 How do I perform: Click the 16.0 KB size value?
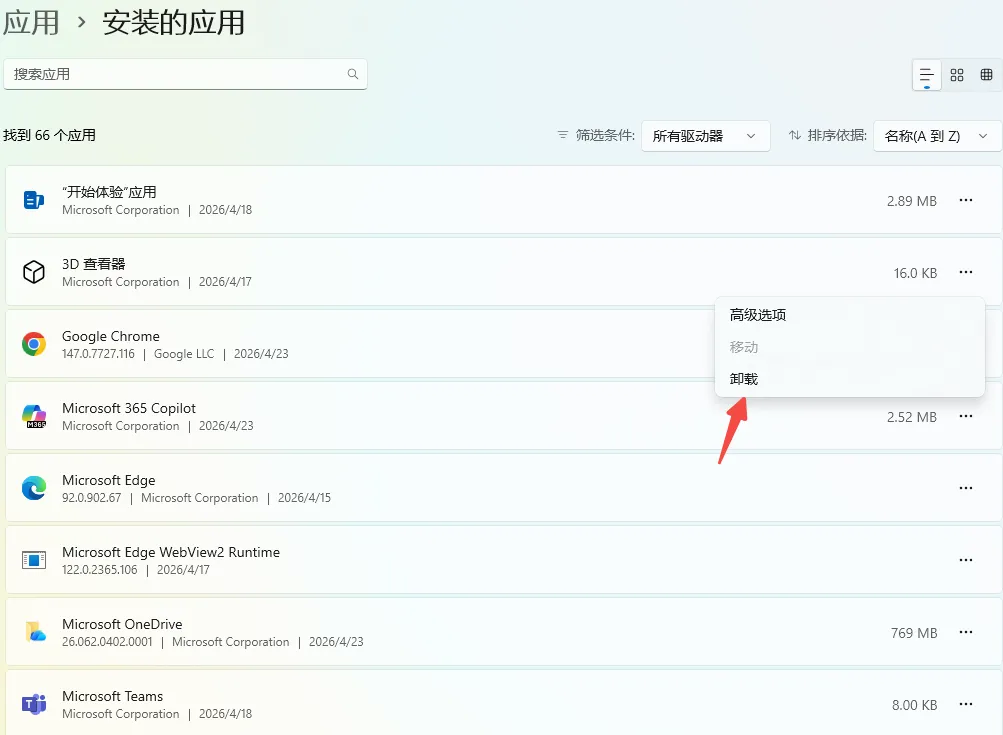click(x=915, y=273)
